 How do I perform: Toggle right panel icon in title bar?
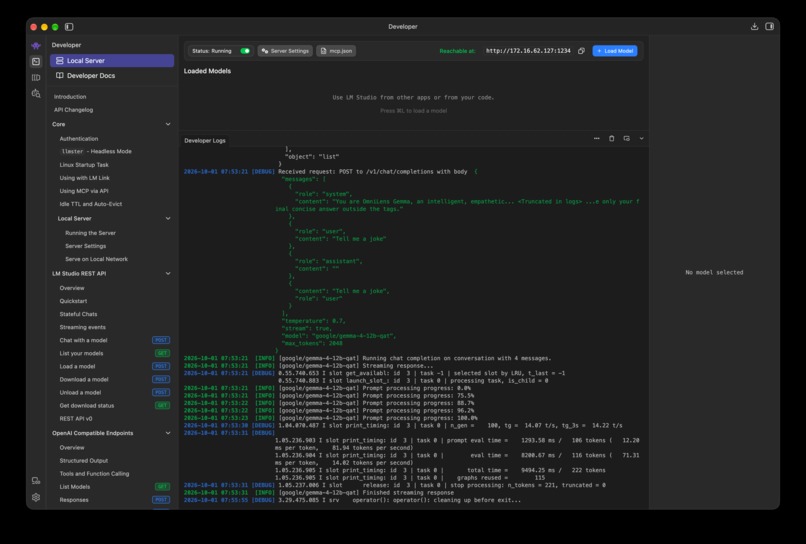pyautogui.click(x=770, y=27)
